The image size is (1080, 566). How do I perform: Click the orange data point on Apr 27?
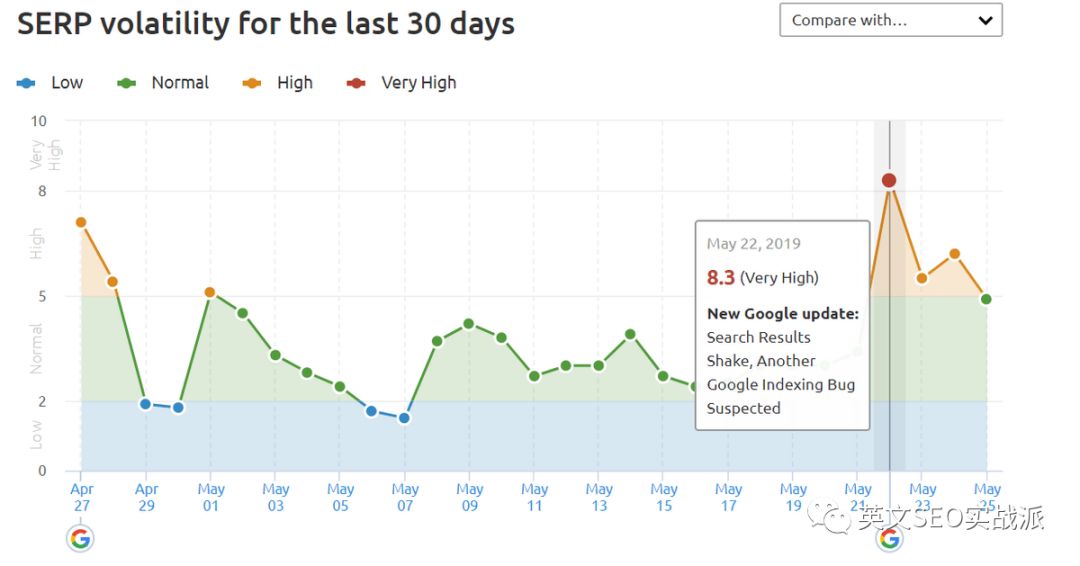tap(81, 222)
